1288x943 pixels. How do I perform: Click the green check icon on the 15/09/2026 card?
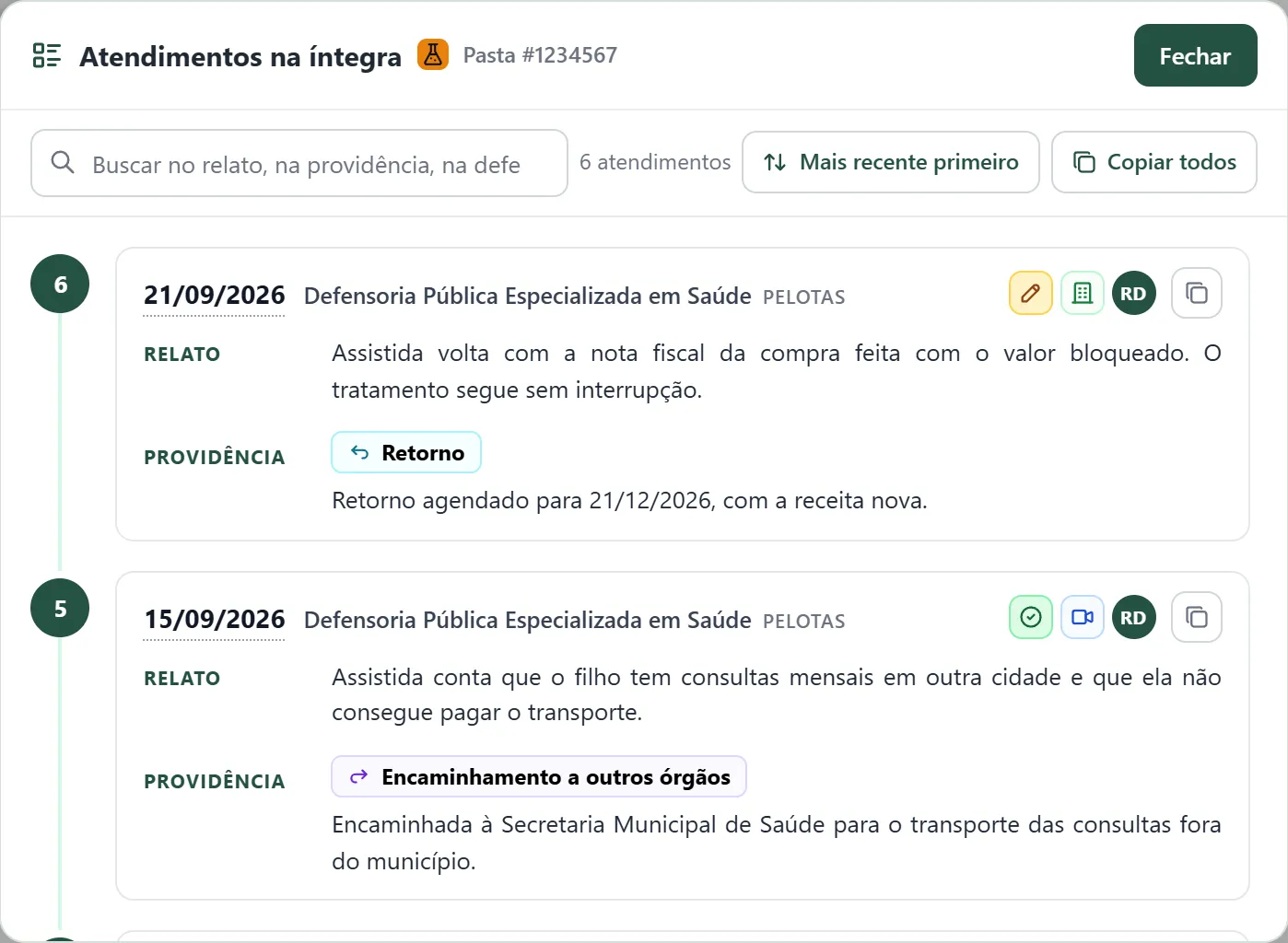click(x=1031, y=617)
